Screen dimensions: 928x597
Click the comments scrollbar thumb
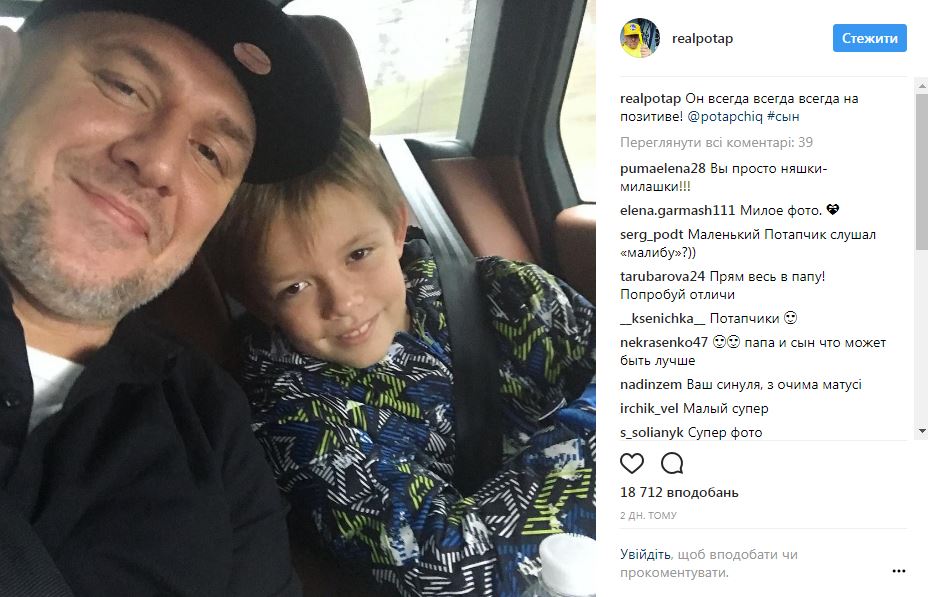coord(922,172)
